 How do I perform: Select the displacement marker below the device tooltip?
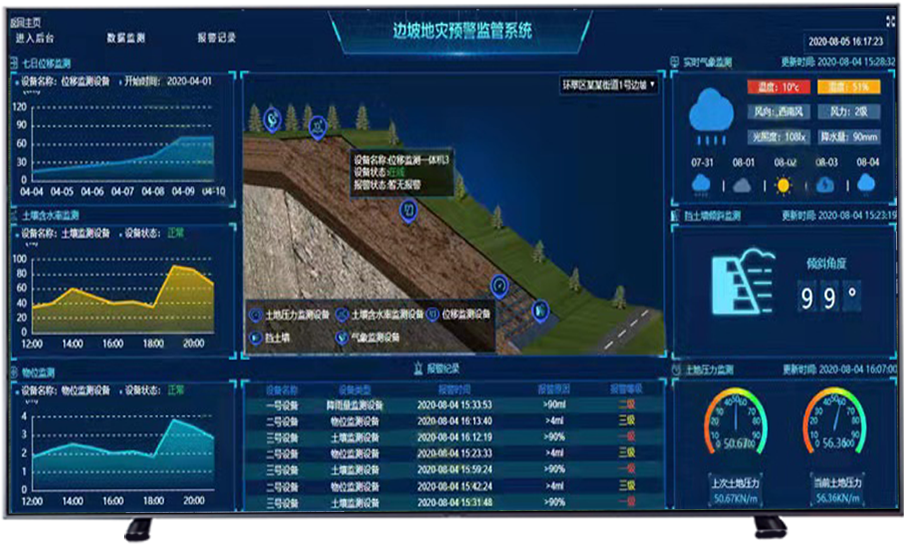tap(407, 210)
